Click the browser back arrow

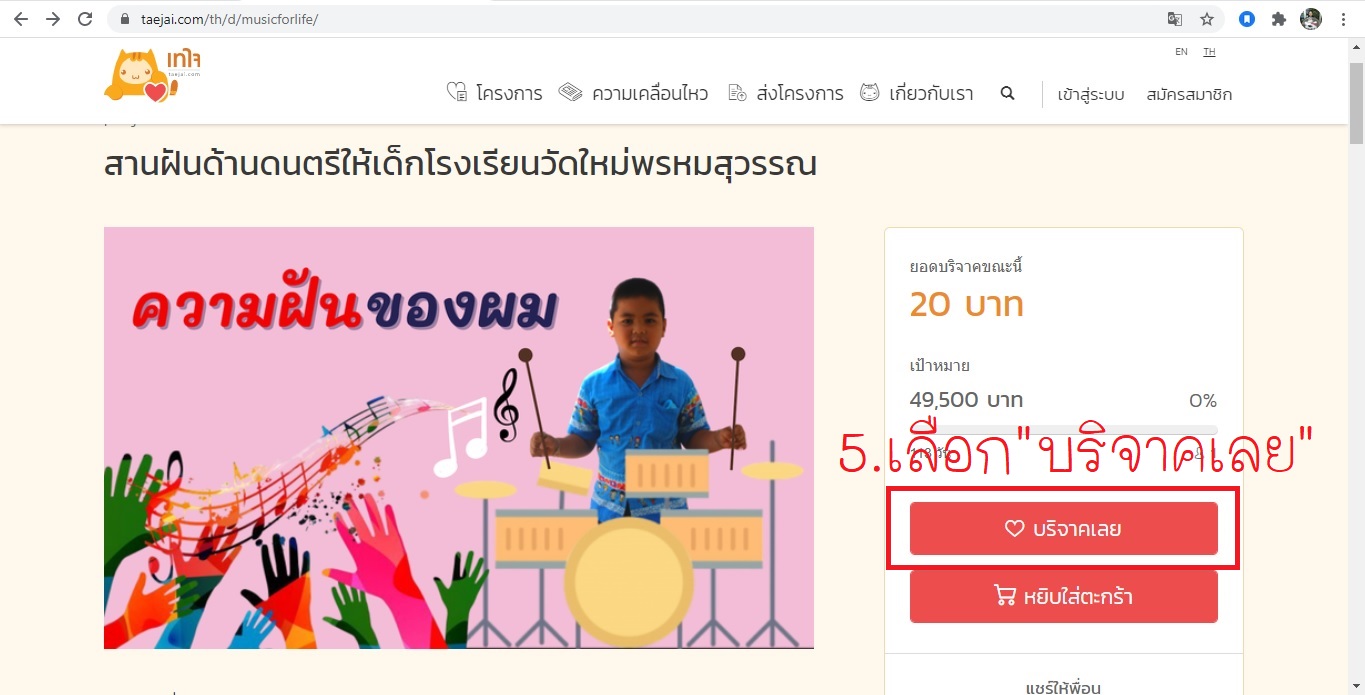[x=21, y=19]
